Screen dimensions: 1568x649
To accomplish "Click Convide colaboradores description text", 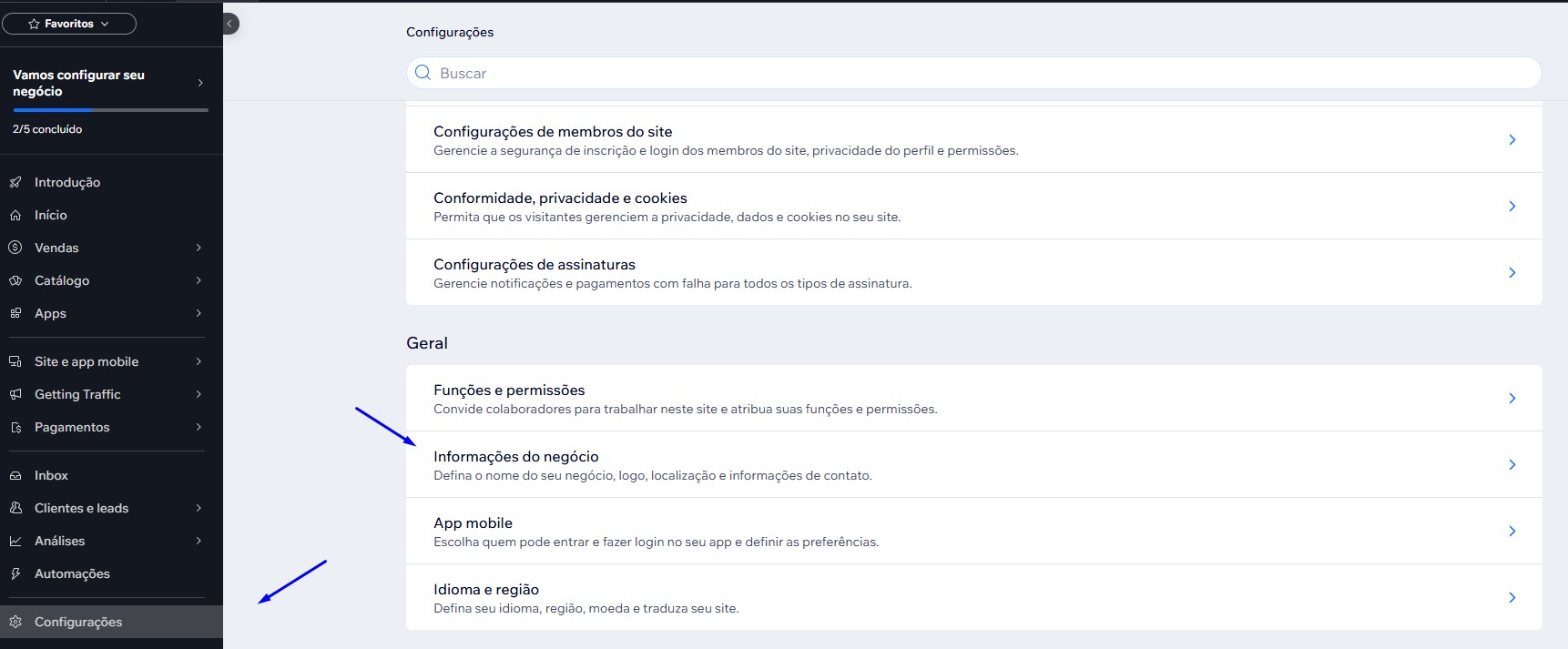I will click(686, 409).
